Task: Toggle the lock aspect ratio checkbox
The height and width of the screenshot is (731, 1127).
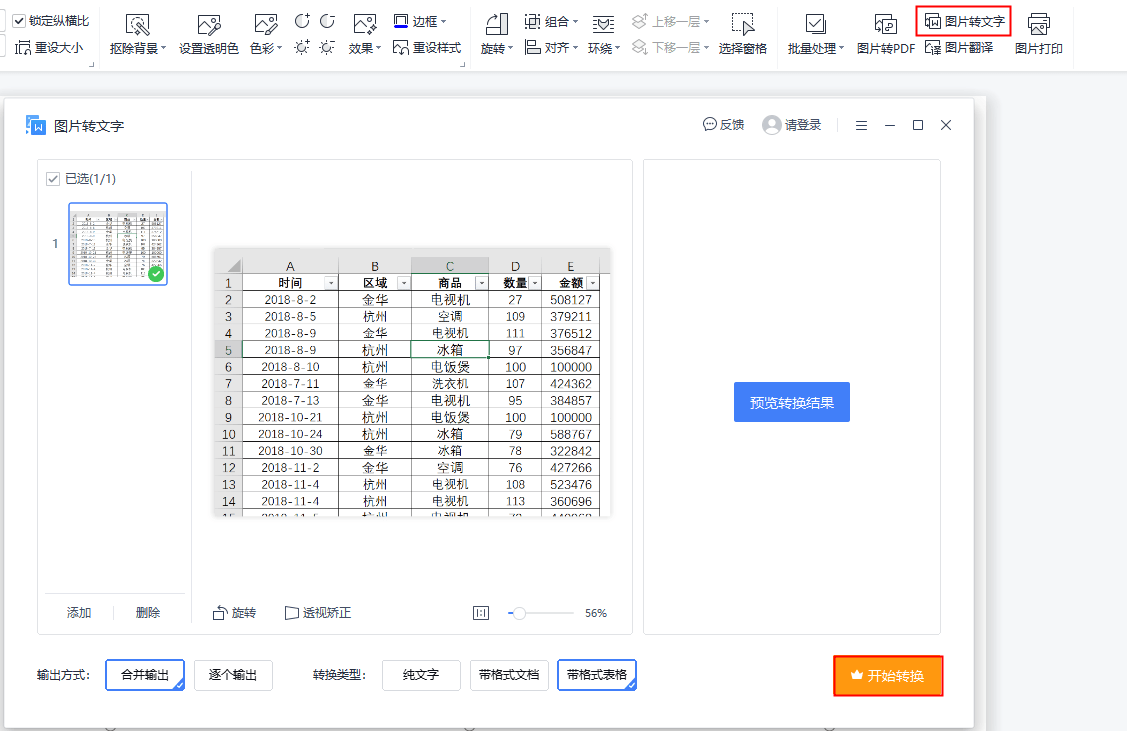Action: point(19,21)
